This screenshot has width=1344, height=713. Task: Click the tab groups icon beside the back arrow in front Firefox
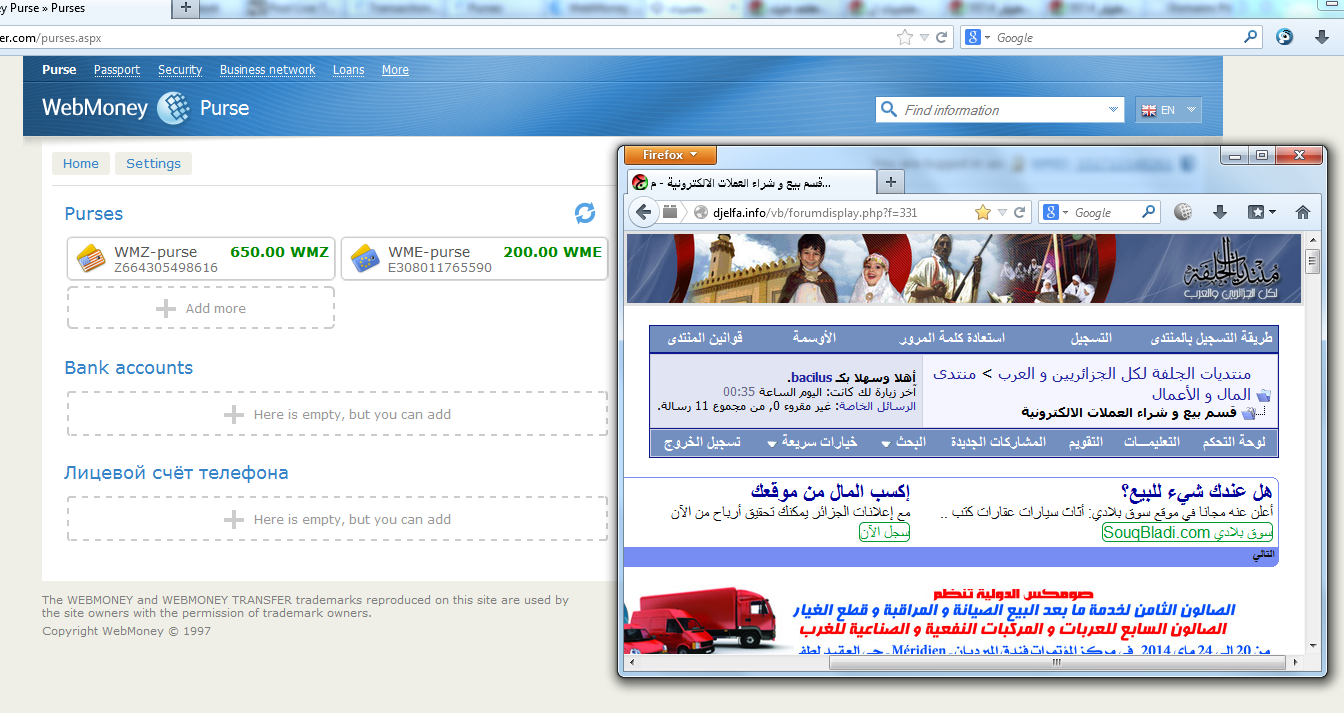pos(670,212)
